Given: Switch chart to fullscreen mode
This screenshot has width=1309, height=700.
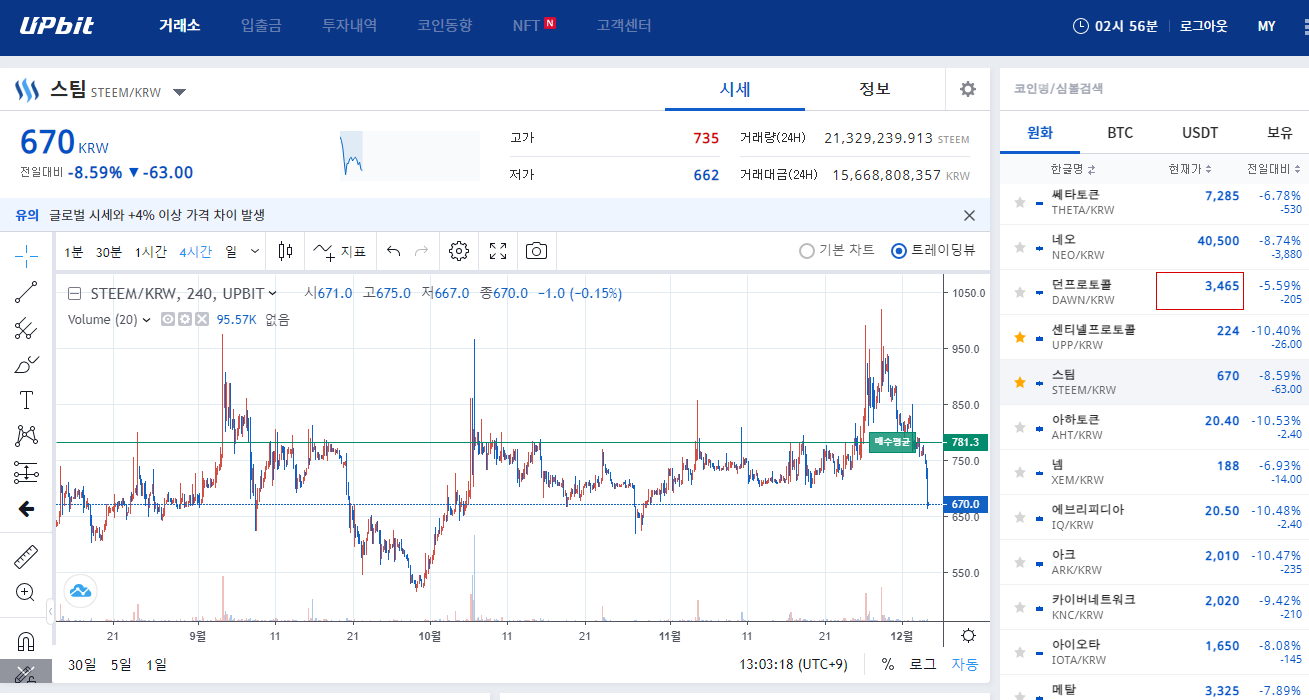Looking at the screenshot, I should click(498, 251).
